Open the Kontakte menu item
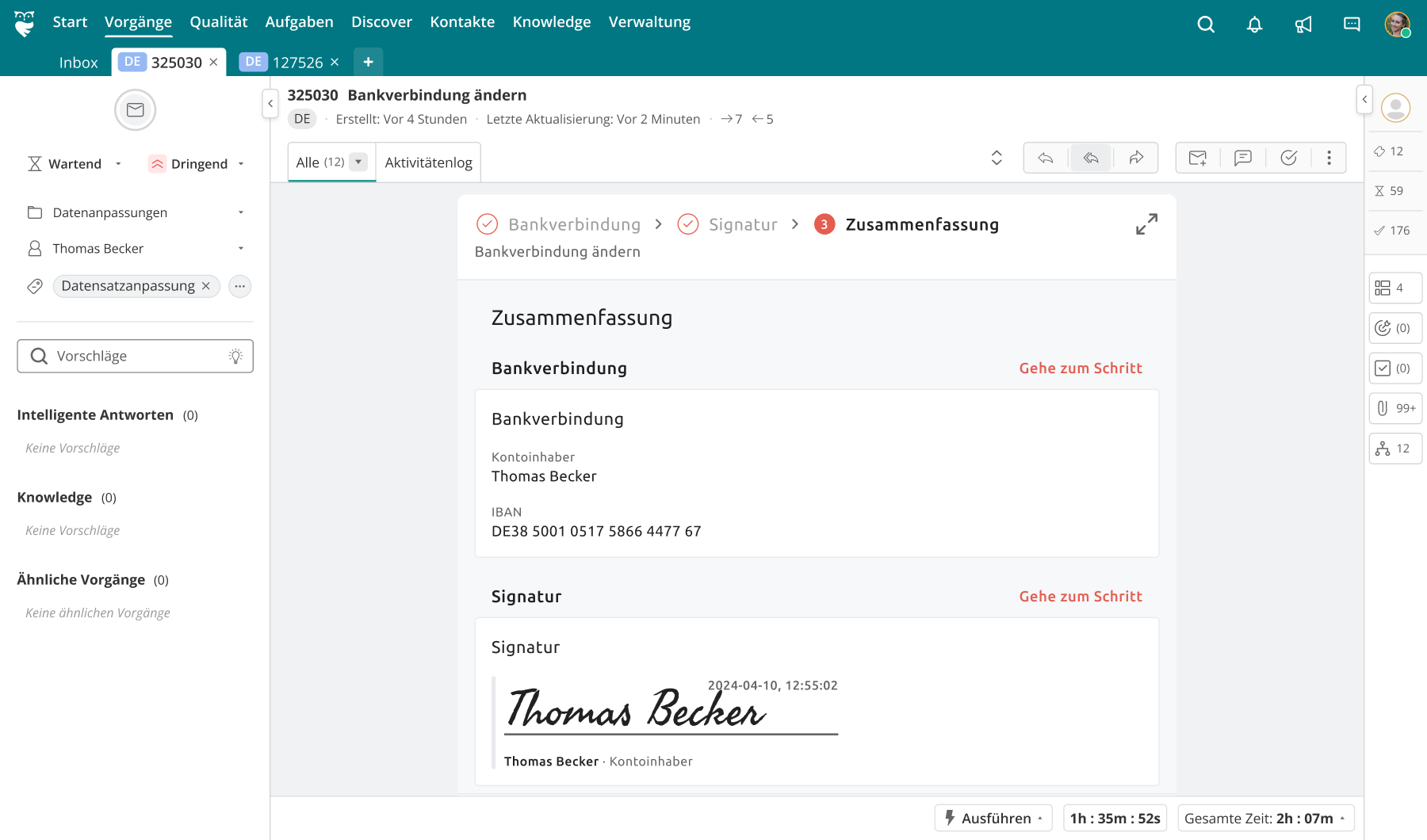The width and height of the screenshot is (1427, 840). pos(462,22)
